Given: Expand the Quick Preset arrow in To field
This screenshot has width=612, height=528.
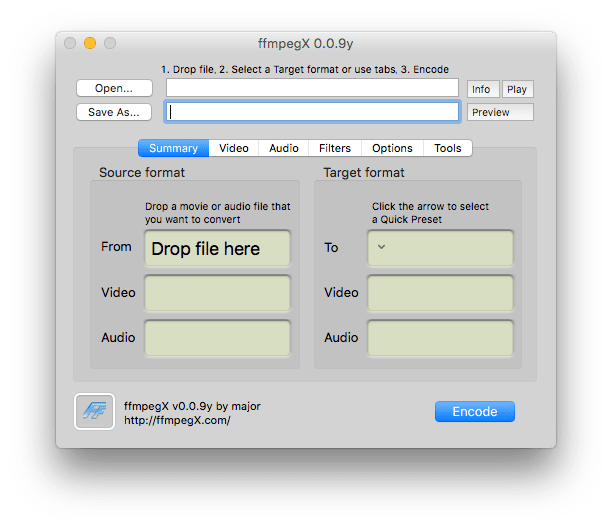Looking at the screenshot, I should point(381,247).
